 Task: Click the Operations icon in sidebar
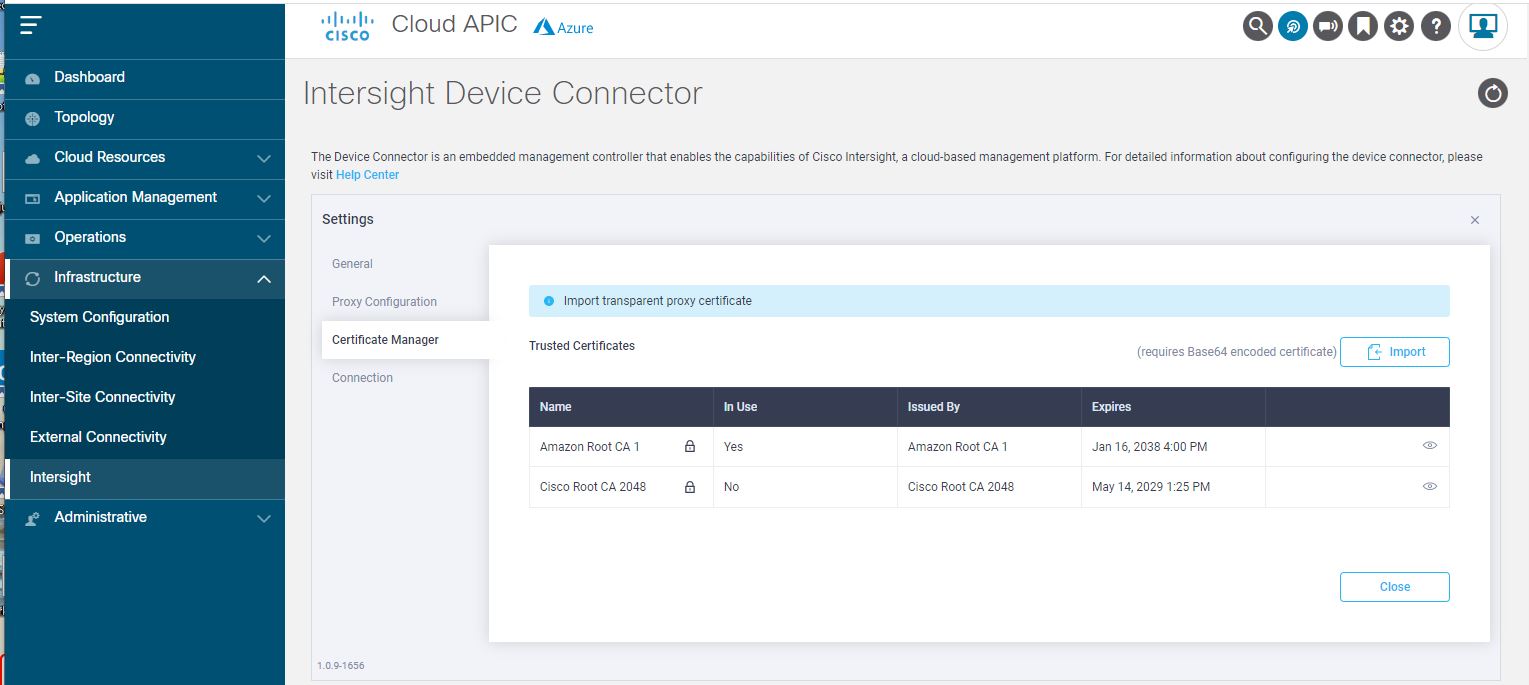(x=33, y=238)
